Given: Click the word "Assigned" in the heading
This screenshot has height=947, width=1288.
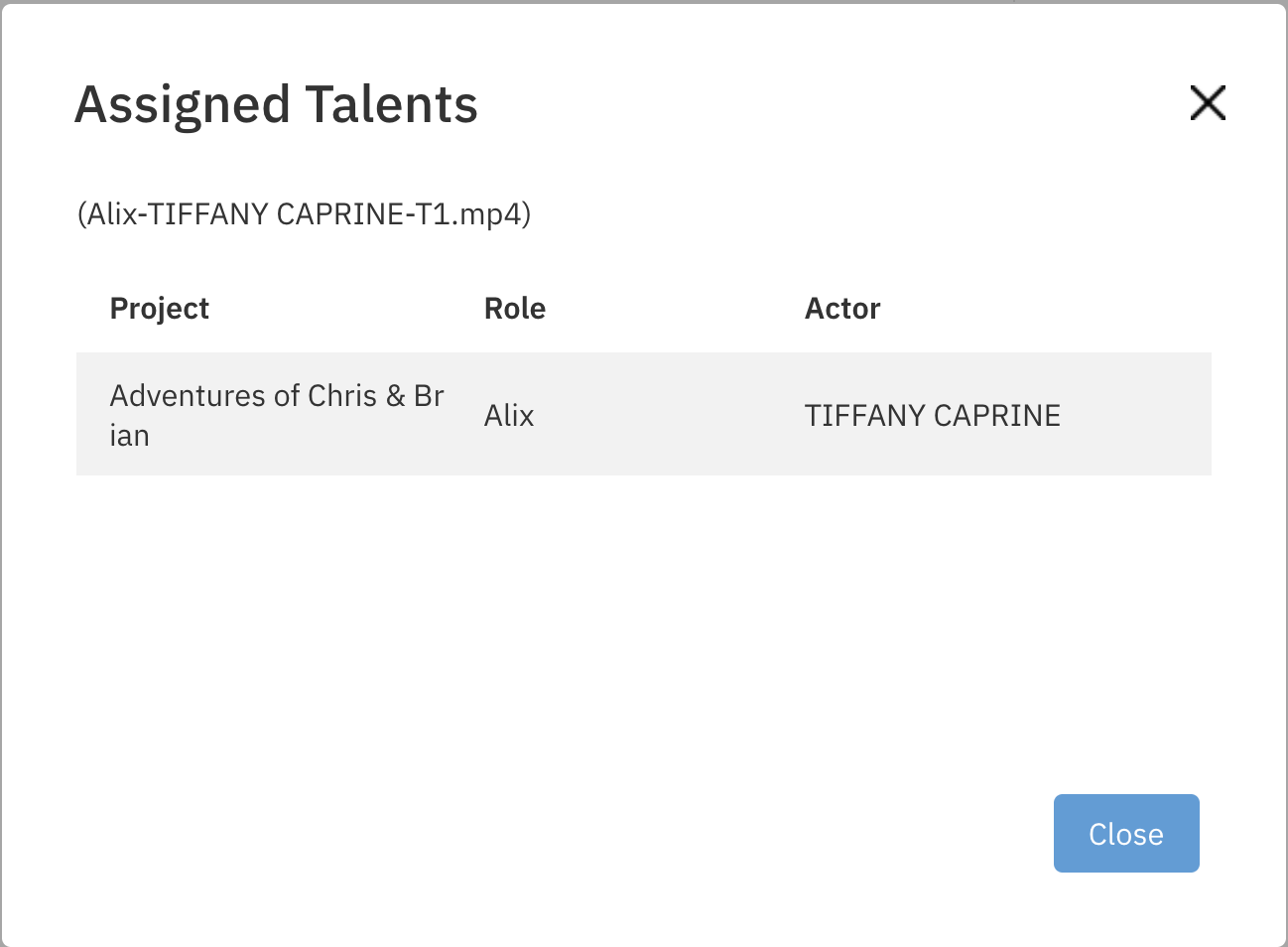Looking at the screenshot, I should tap(183, 105).
